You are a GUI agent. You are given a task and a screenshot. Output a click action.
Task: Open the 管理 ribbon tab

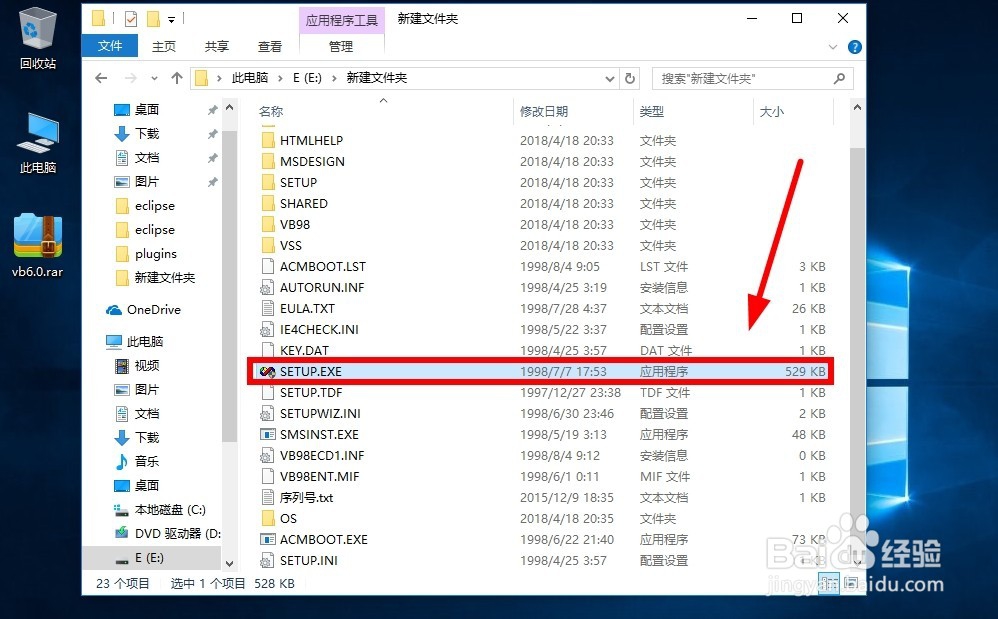(x=341, y=46)
